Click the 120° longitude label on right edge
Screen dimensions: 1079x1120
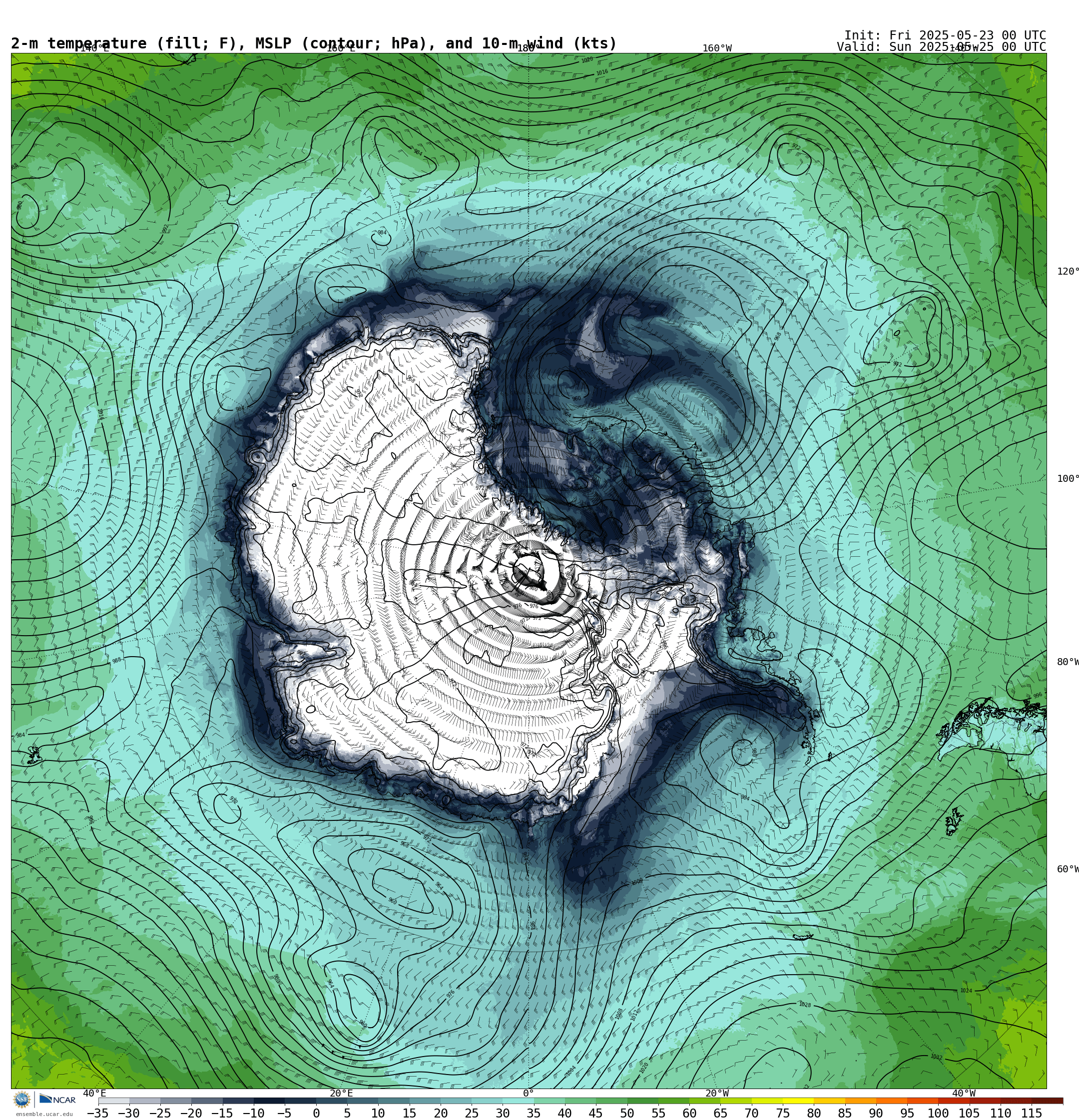(x=1068, y=272)
